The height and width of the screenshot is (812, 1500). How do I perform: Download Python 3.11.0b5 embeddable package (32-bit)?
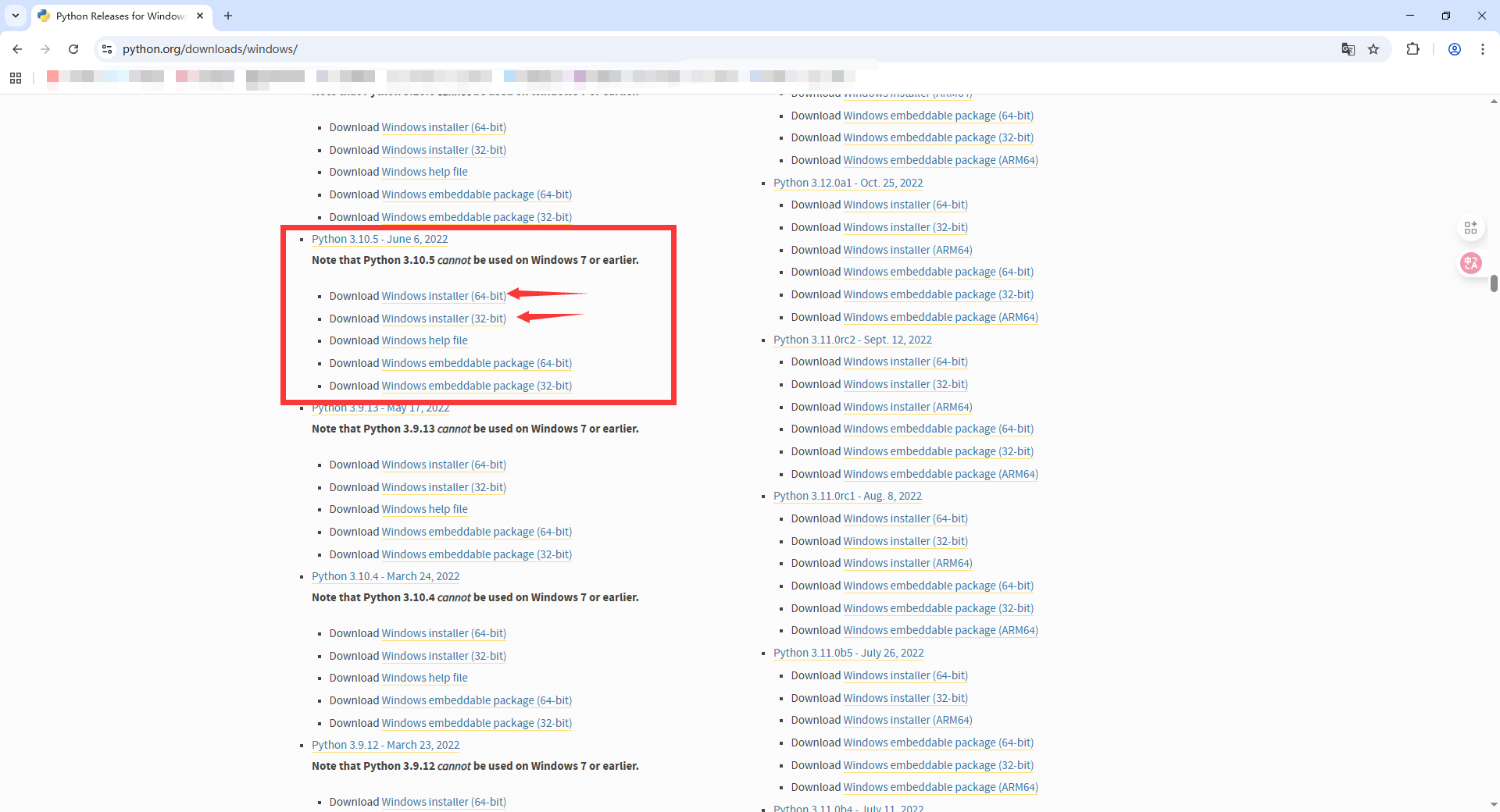[938, 765]
